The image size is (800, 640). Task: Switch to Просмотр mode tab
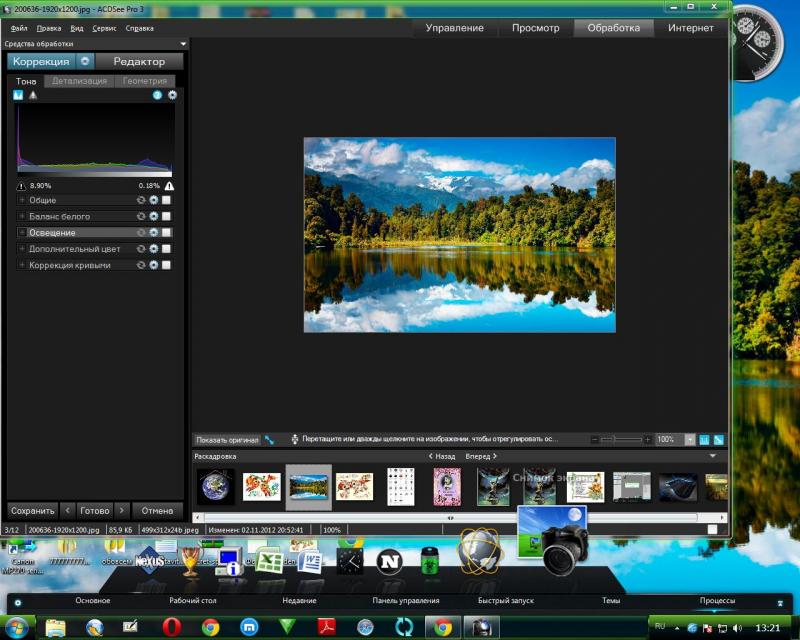click(x=535, y=28)
